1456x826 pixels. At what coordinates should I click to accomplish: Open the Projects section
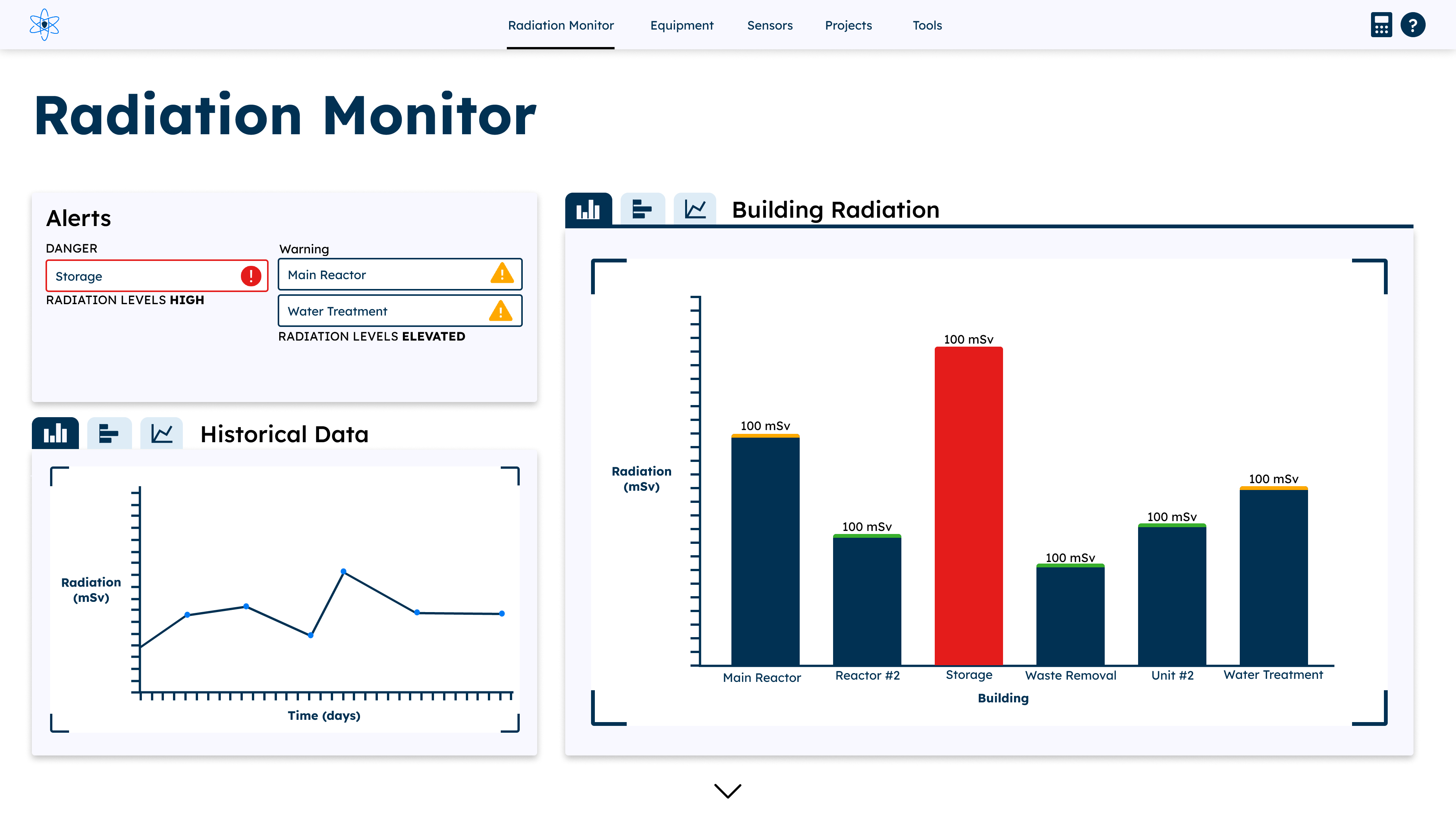pyautogui.click(x=848, y=25)
